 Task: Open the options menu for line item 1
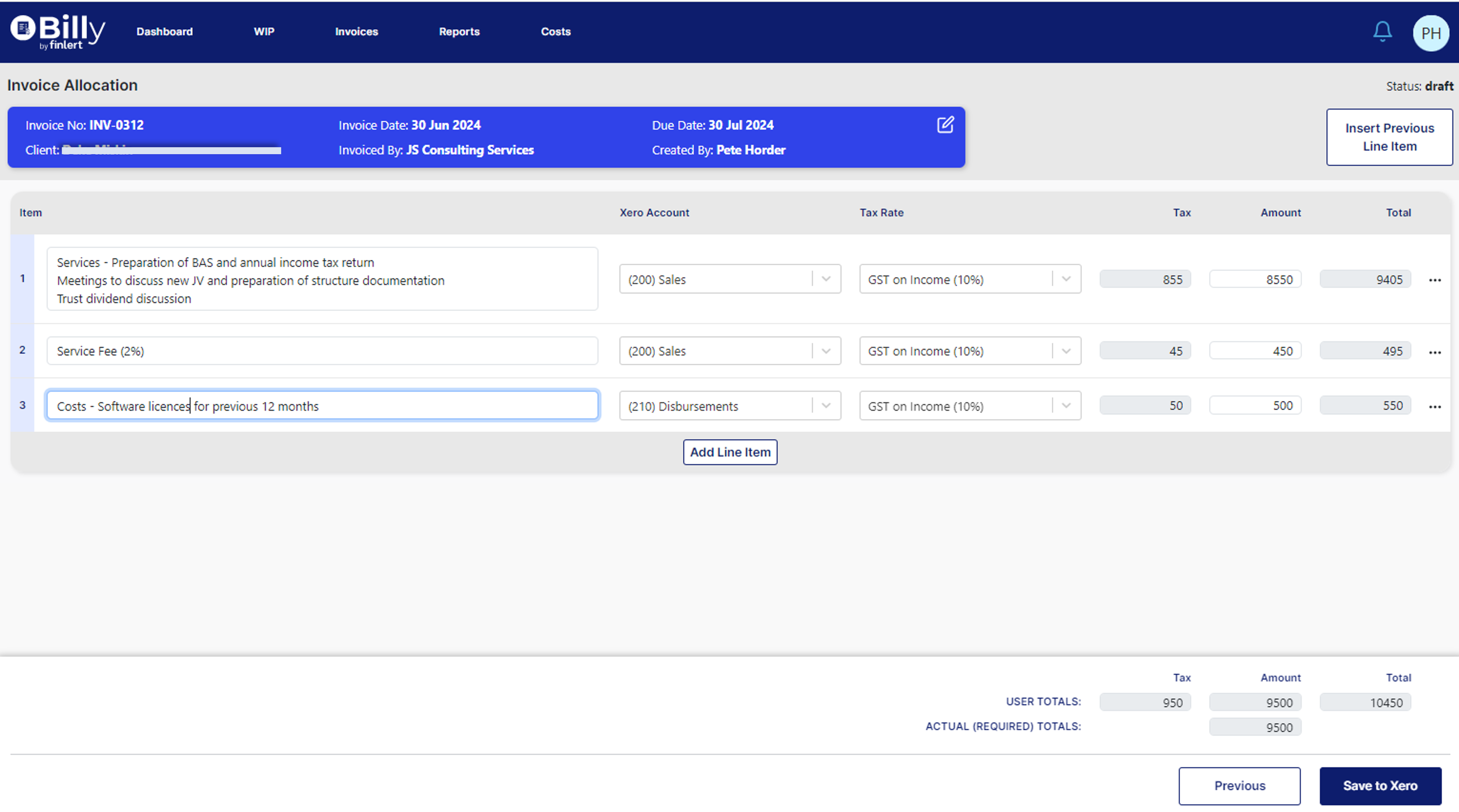pos(1435,279)
